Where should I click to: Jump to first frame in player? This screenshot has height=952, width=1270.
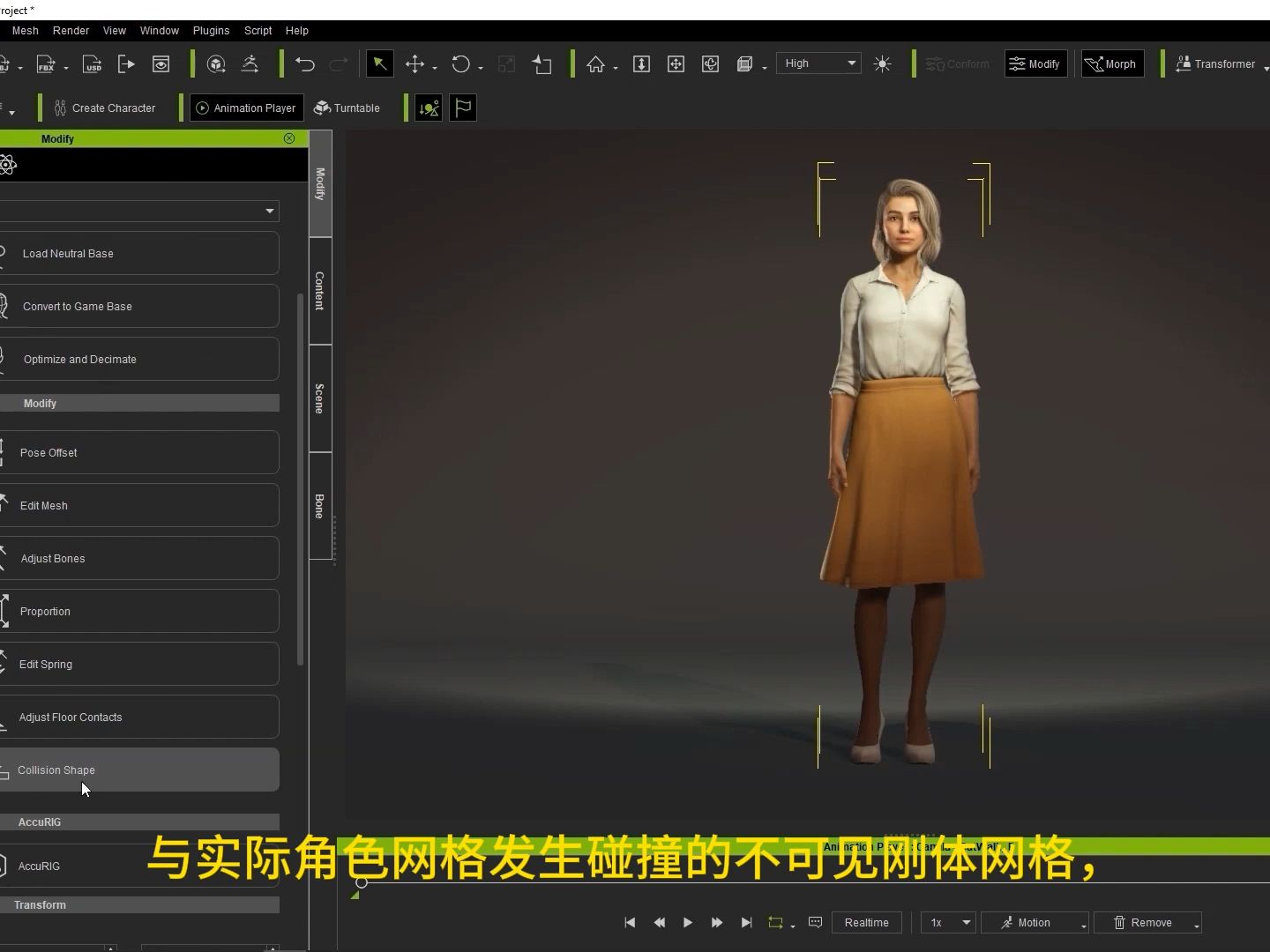630,923
